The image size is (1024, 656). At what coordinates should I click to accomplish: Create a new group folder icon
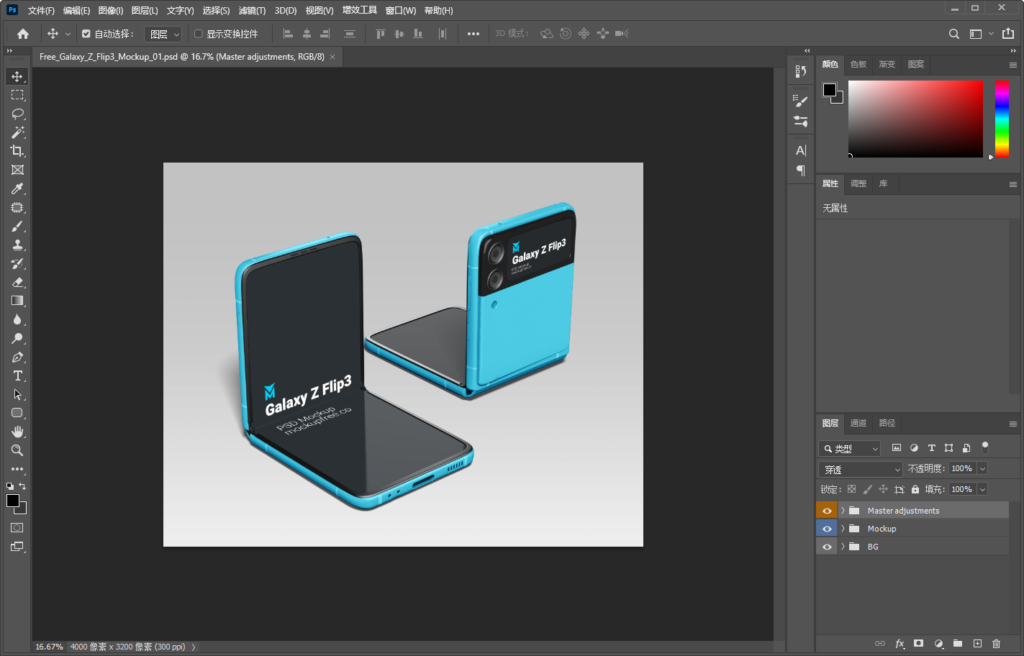click(x=957, y=644)
